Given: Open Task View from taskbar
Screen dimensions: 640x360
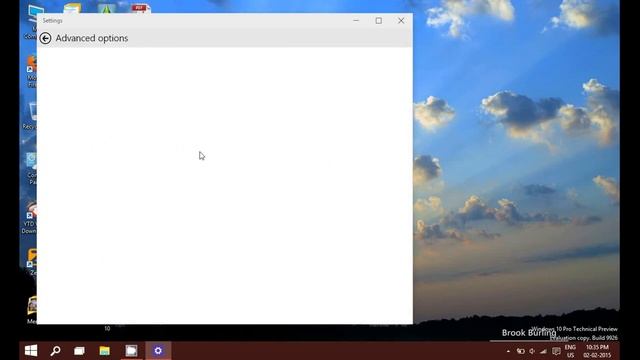Looking at the screenshot, I should tap(80, 351).
